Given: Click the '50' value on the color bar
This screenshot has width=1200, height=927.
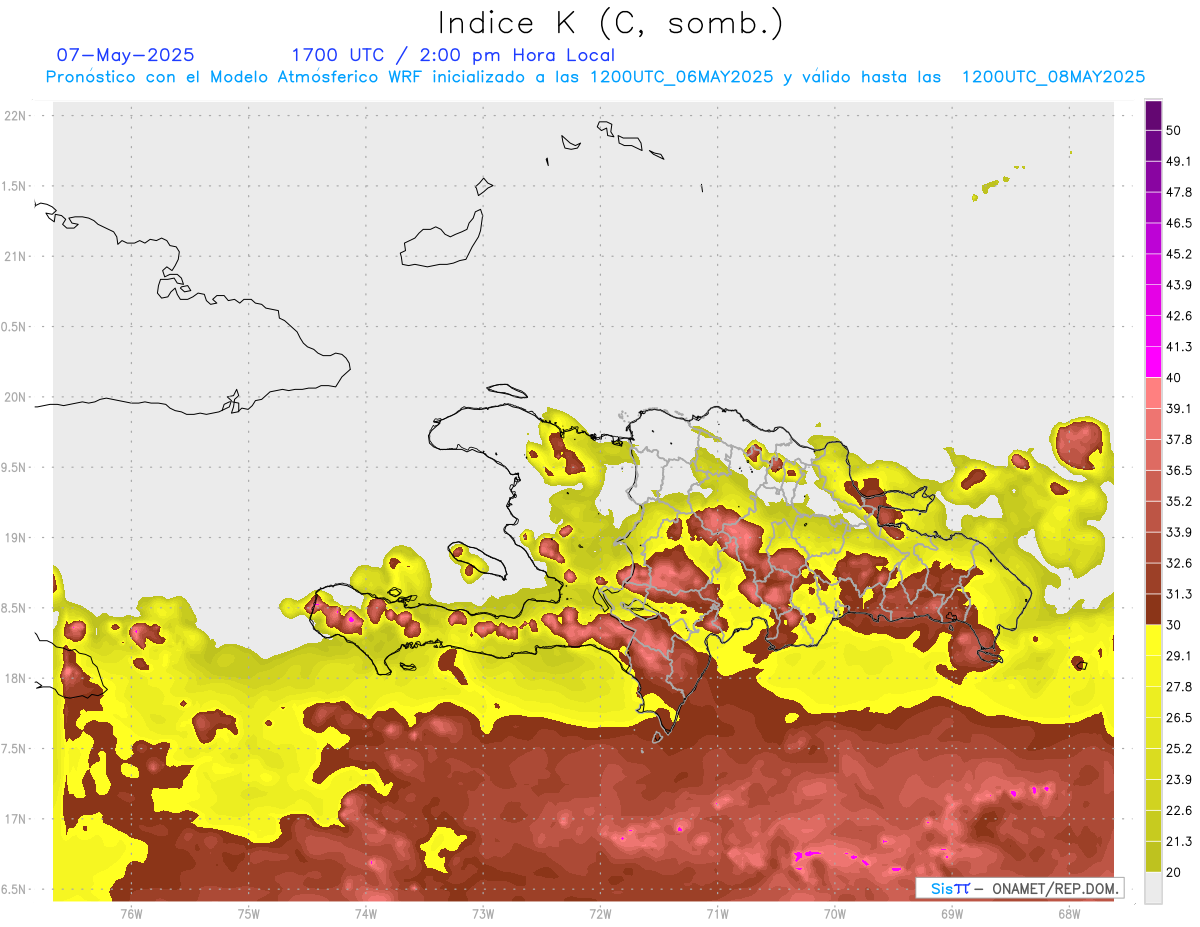Looking at the screenshot, I should click(x=1174, y=130).
